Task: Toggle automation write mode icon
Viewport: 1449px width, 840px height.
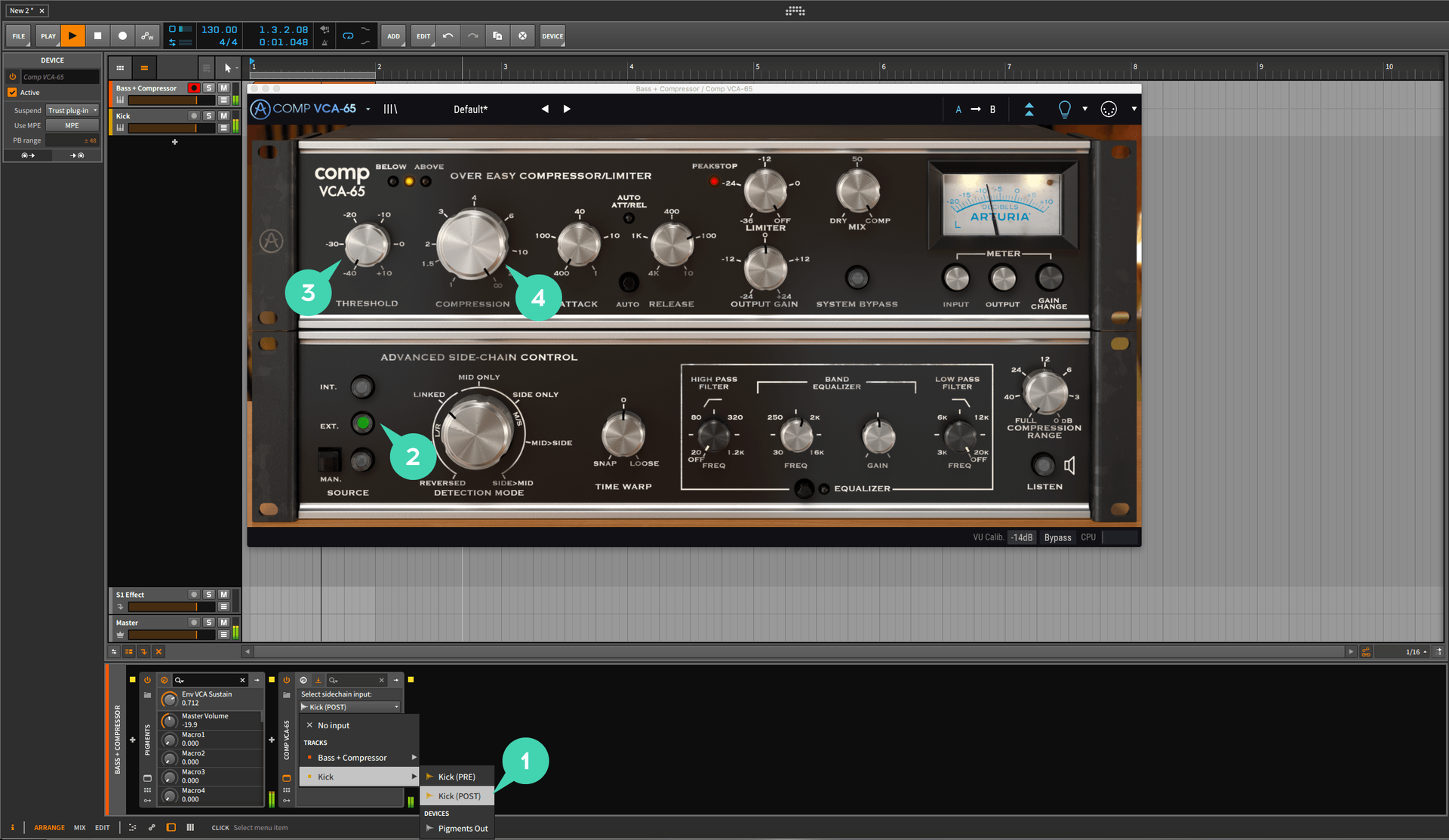Action: pyautogui.click(x=147, y=35)
